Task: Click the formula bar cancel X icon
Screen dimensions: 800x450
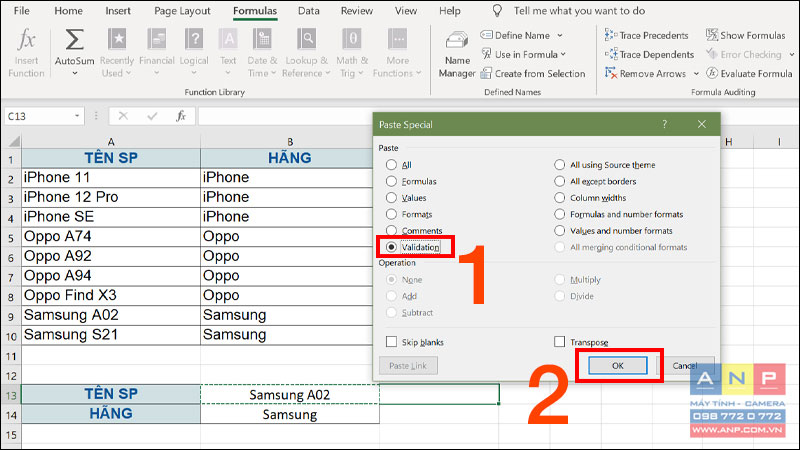Action: pos(123,116)
